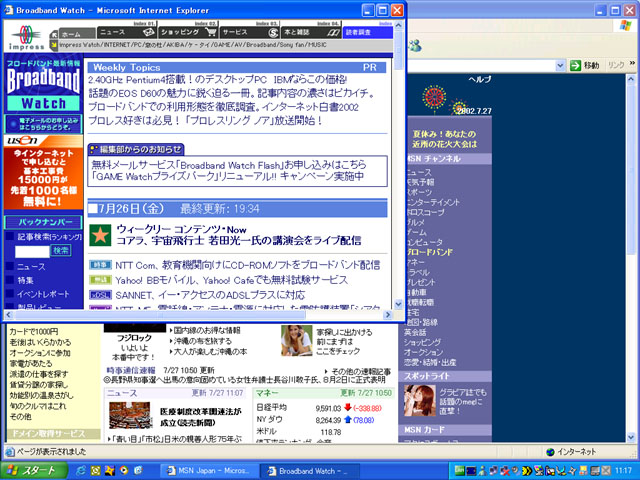Click up arrow of MSN window scrollbar
Image resolution: width=640 pixels, height=480 pixels.
coord(631,79)
